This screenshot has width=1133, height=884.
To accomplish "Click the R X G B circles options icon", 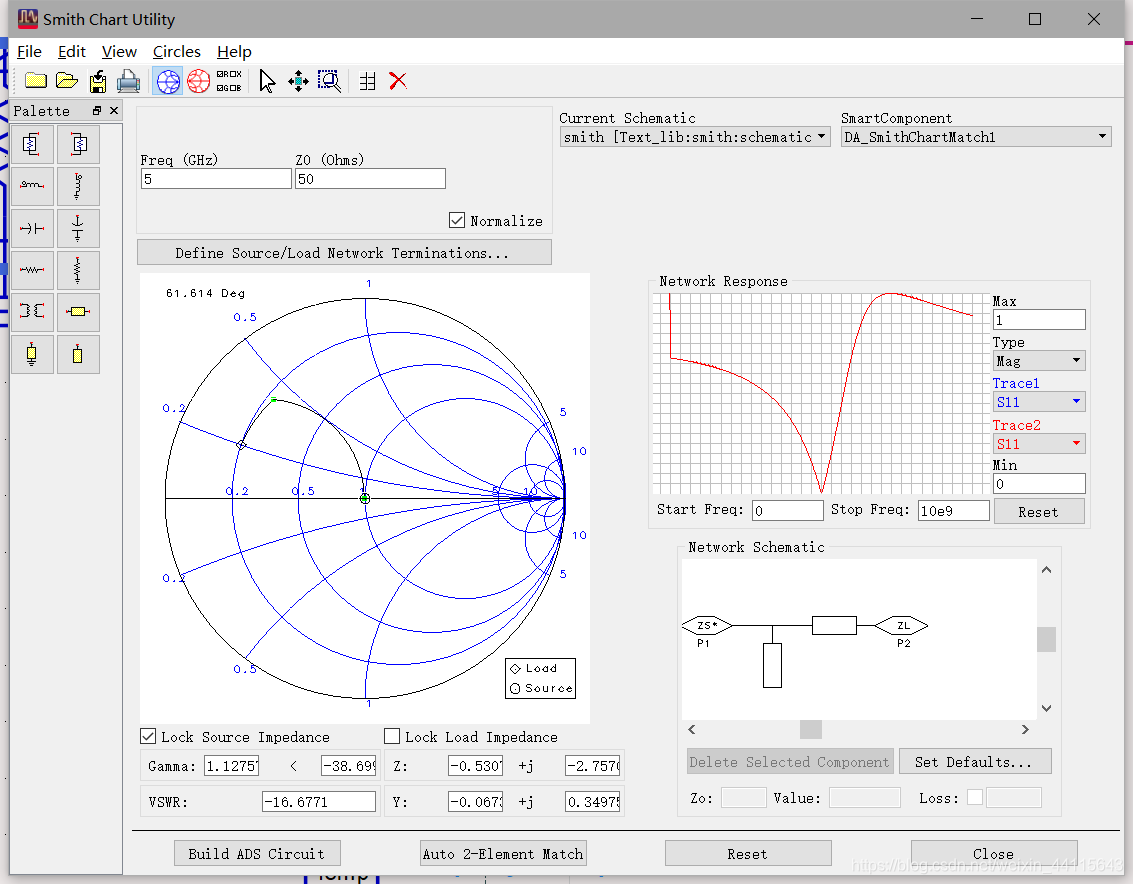I will [229, 81].
